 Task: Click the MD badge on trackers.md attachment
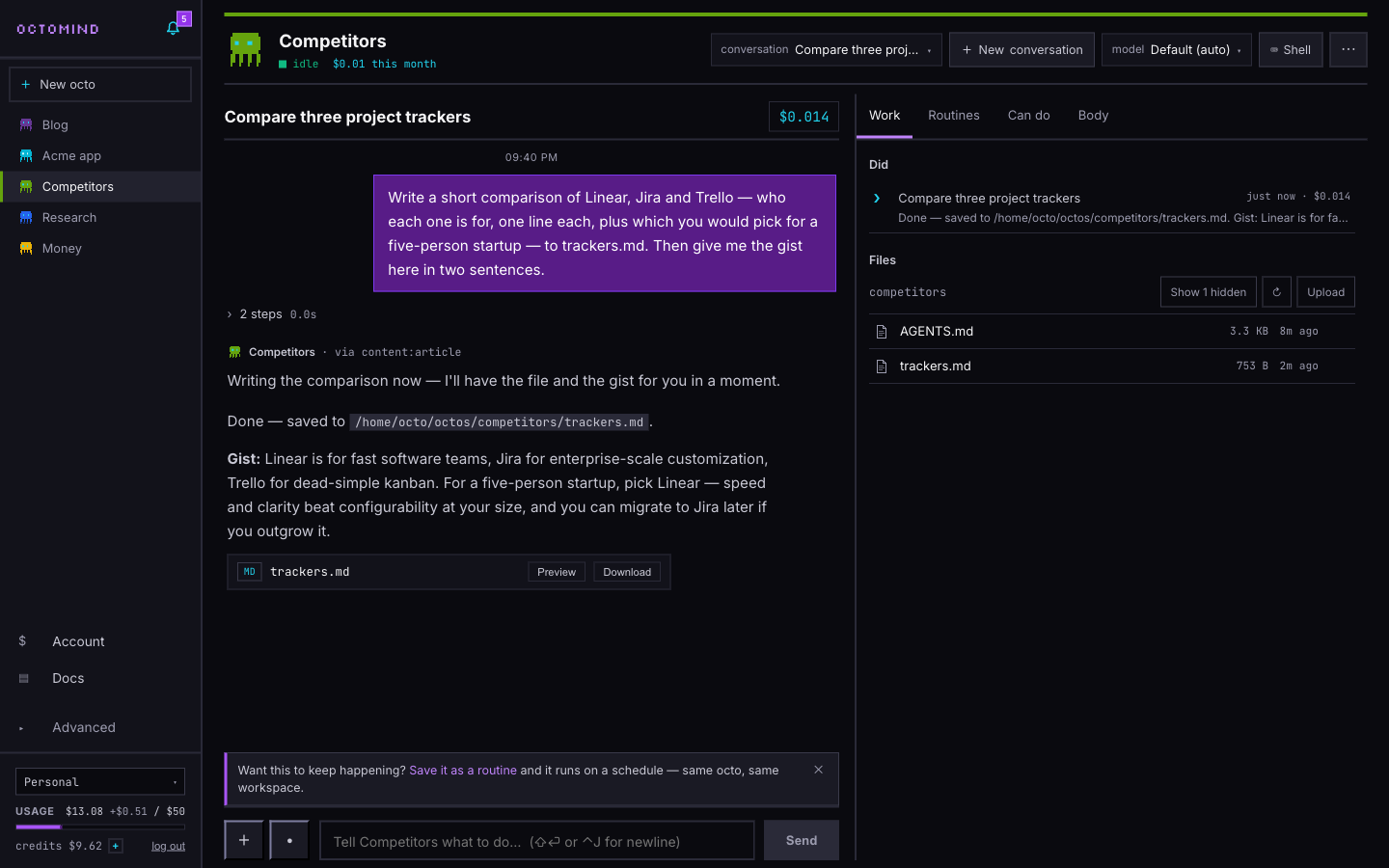click(x=249, y=572)
